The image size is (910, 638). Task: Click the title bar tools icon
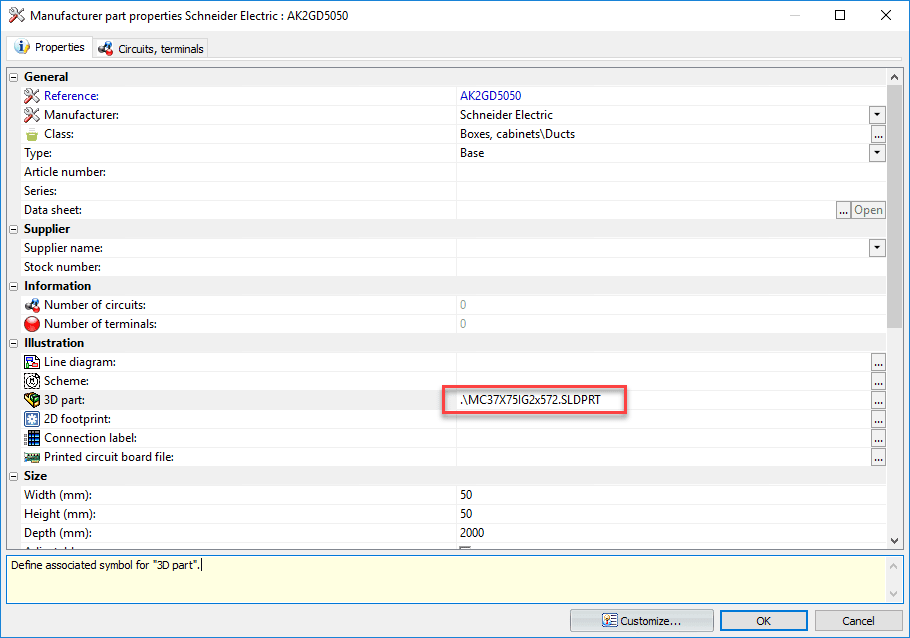click(16, 16)
